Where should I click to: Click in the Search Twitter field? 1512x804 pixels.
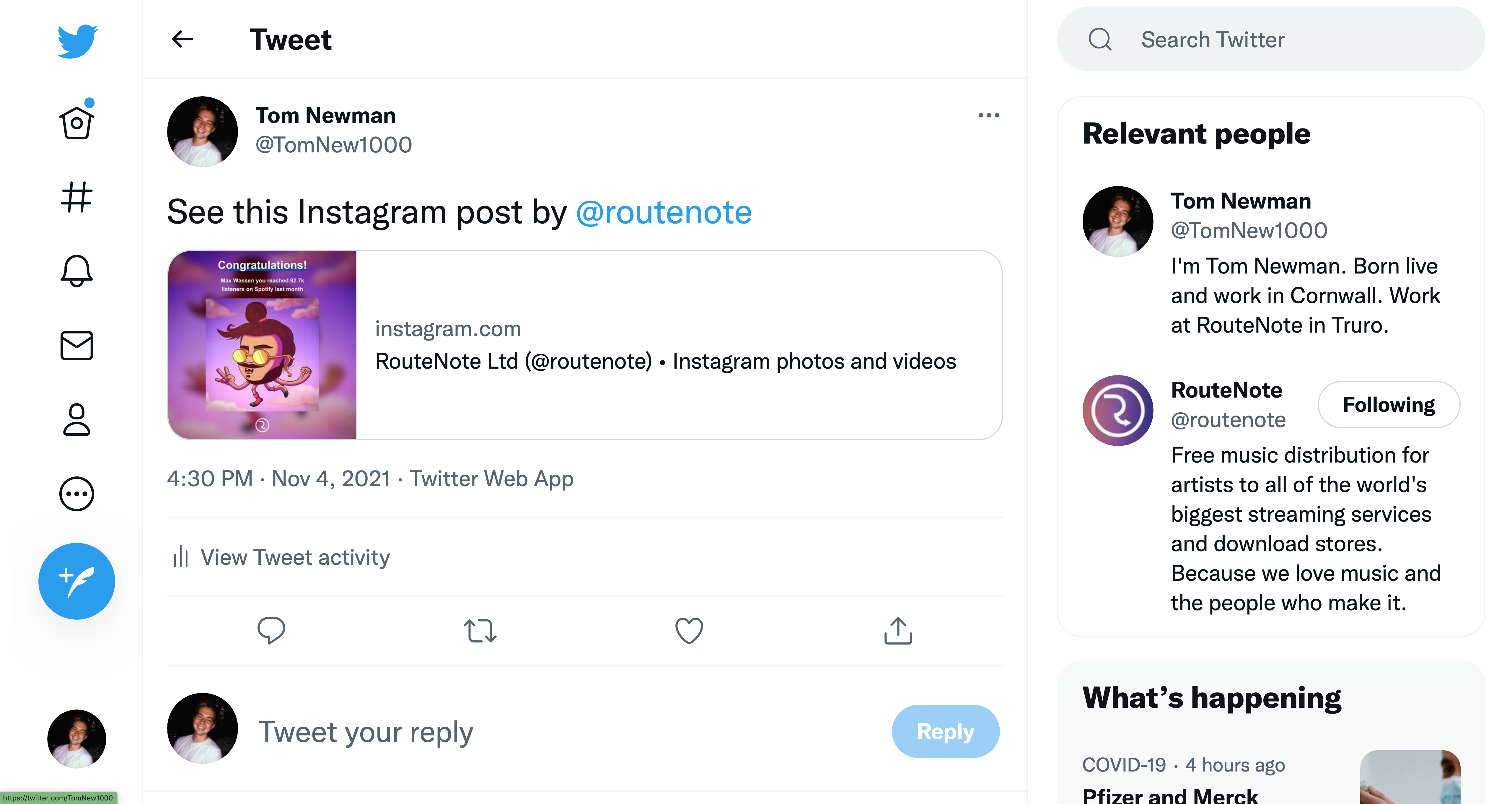click(x=1268, y=39)
